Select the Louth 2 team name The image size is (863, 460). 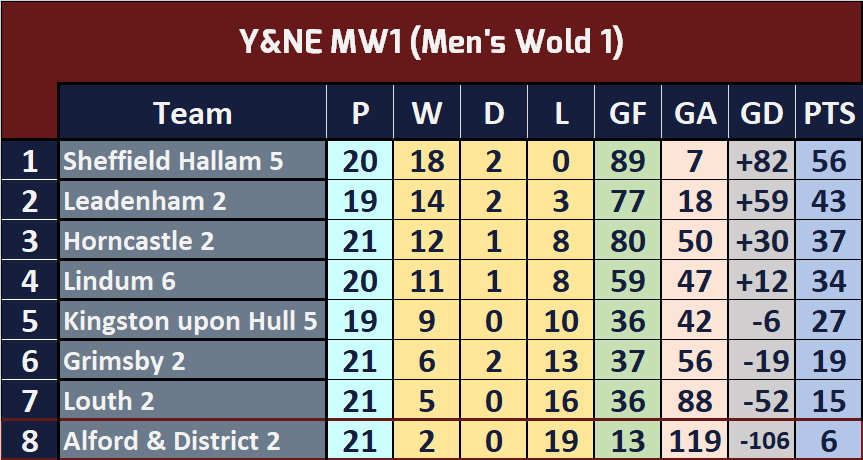[x=108, y=401]
